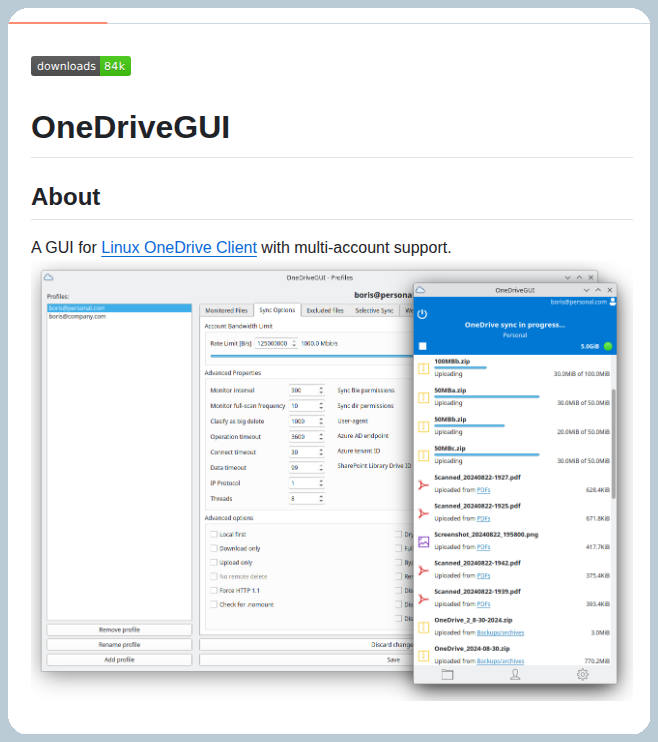
Task: Click the zip icon for OneDrive_2024-08-30.zip
Action: coord(424,656)
